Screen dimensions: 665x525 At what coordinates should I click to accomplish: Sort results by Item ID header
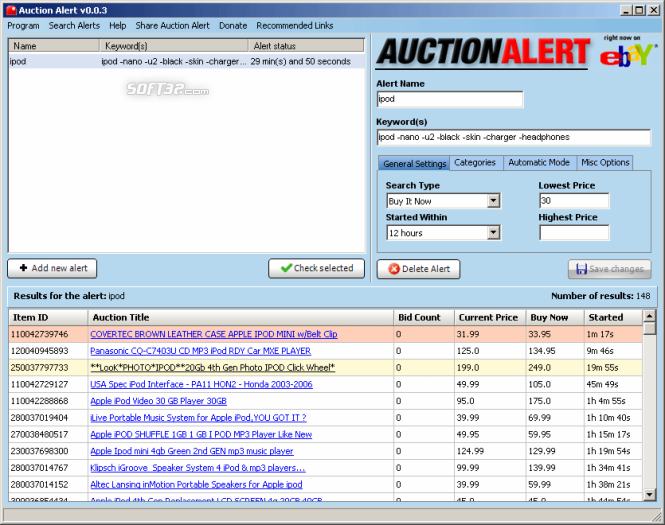(x=48, y=317)
